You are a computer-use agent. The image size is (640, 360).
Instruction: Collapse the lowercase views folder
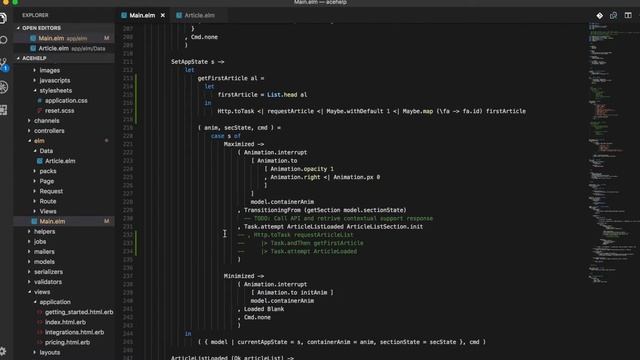(x=42, y=292)
